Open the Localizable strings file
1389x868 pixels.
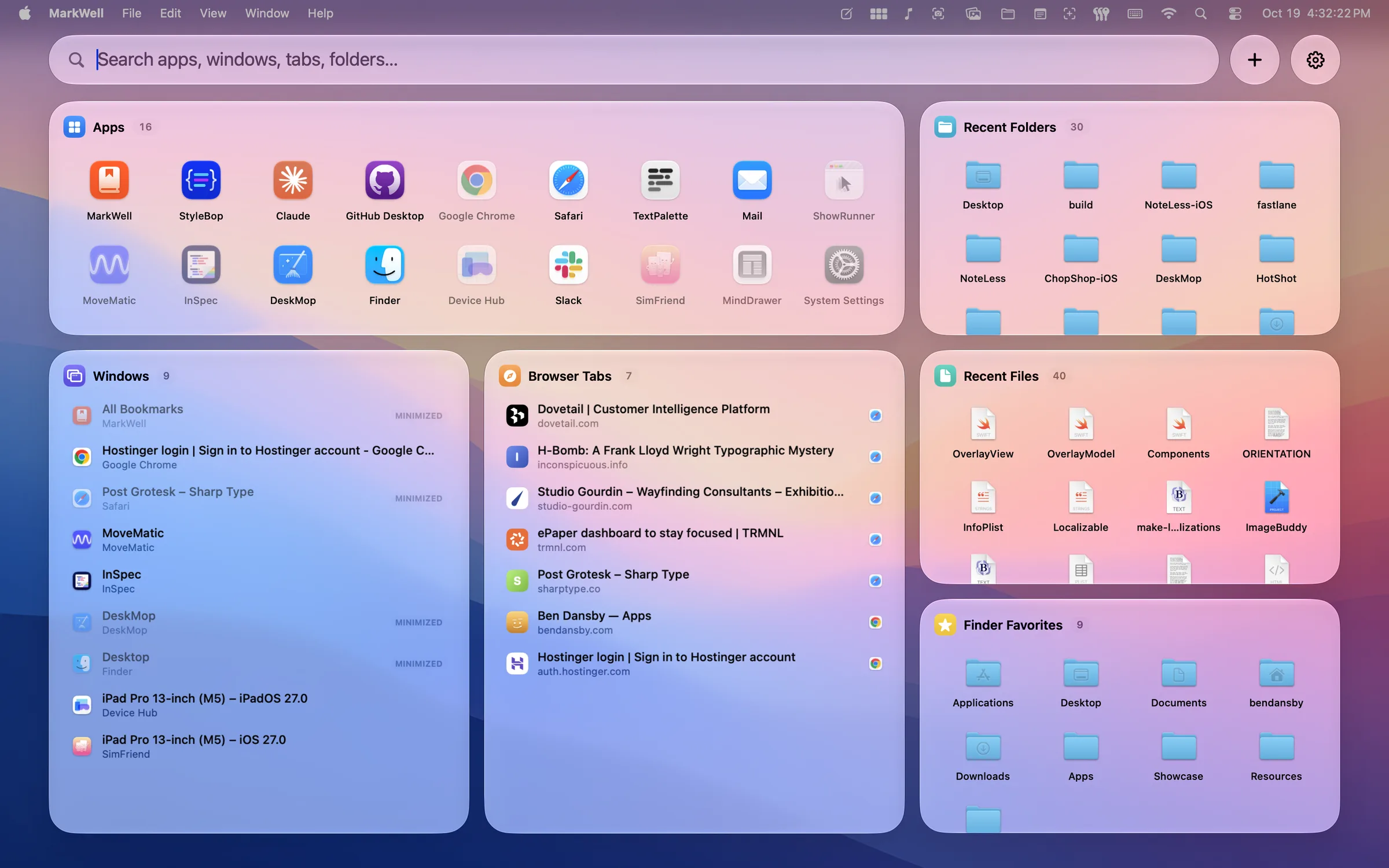click(1081, 507)
